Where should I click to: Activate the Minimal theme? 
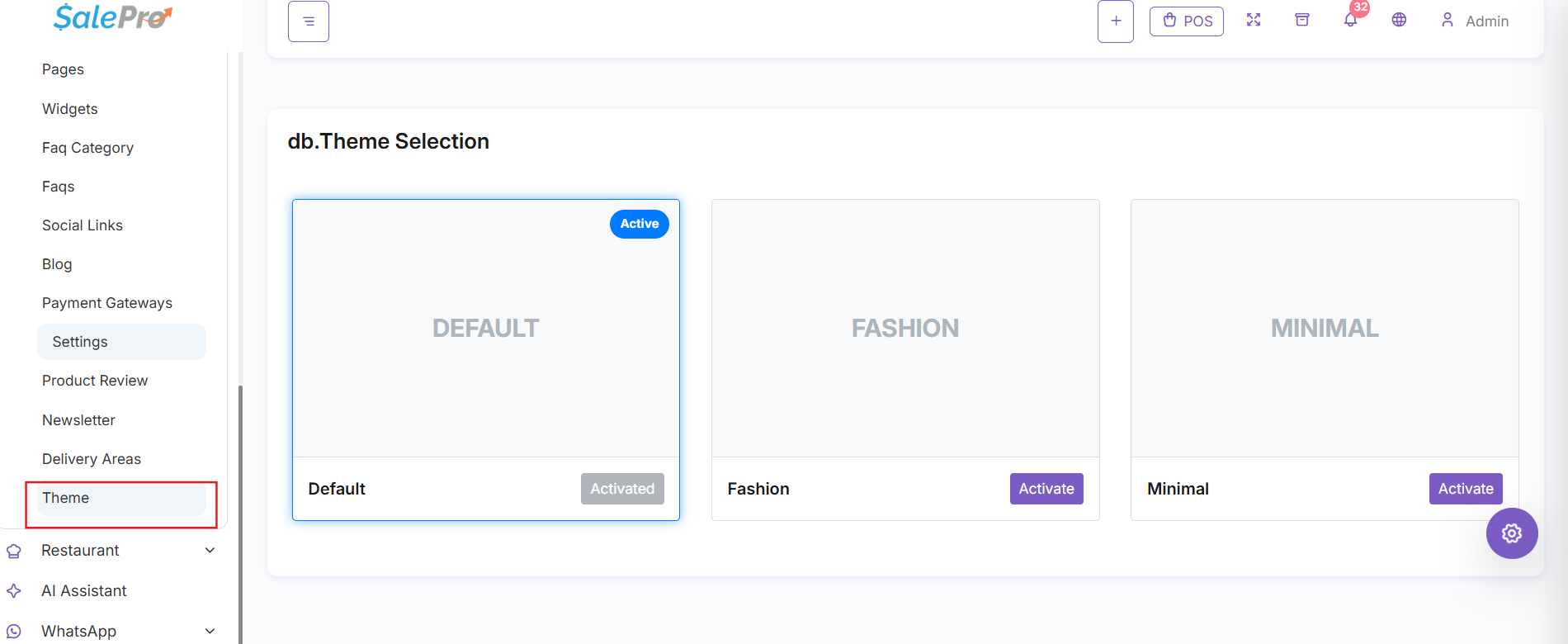coord(1466,489)
